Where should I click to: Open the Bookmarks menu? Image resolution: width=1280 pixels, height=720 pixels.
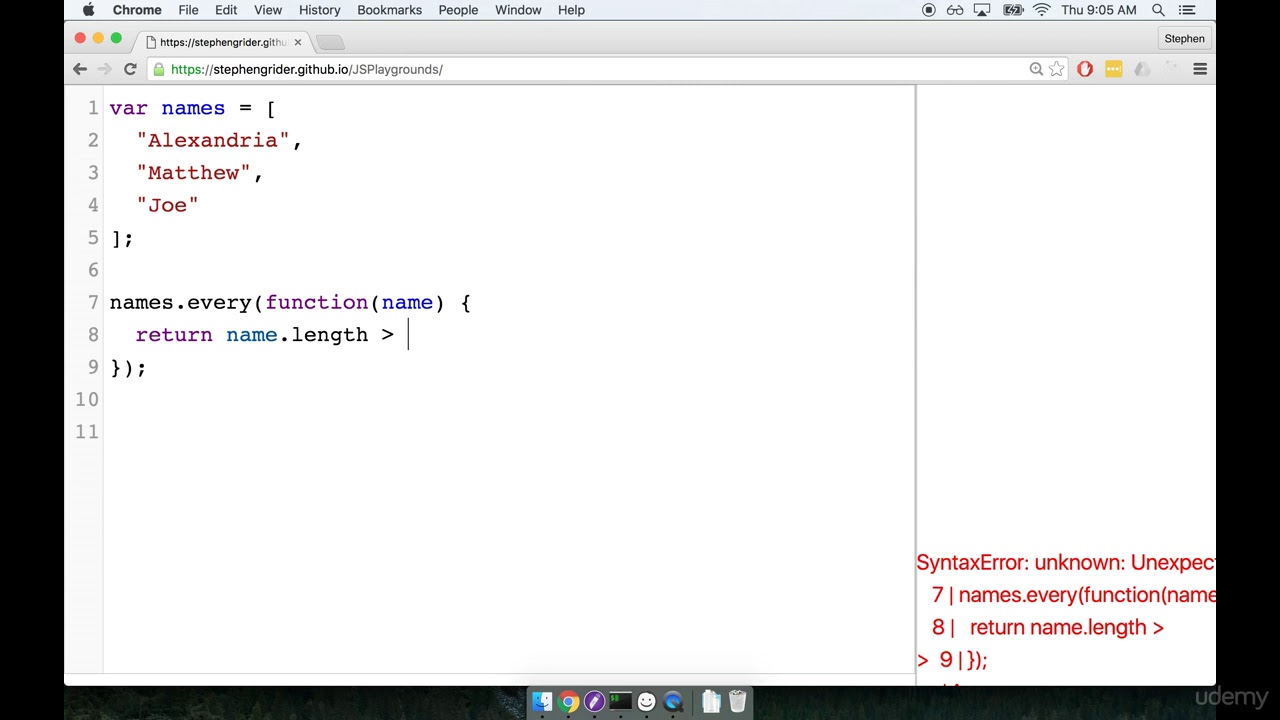tap(389, 10)
